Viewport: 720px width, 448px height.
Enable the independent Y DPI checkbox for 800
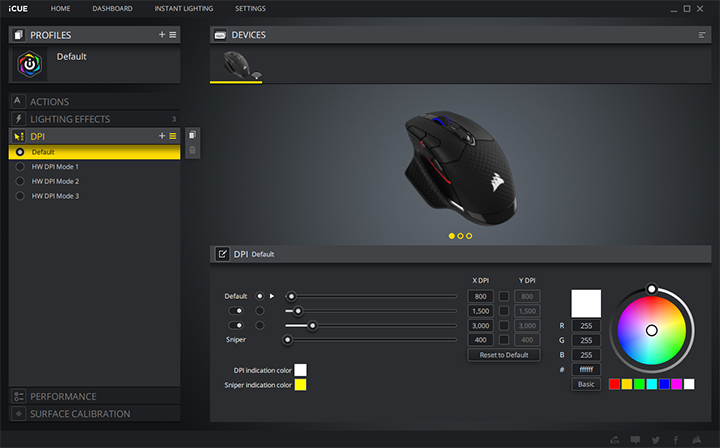coord(505,296)
